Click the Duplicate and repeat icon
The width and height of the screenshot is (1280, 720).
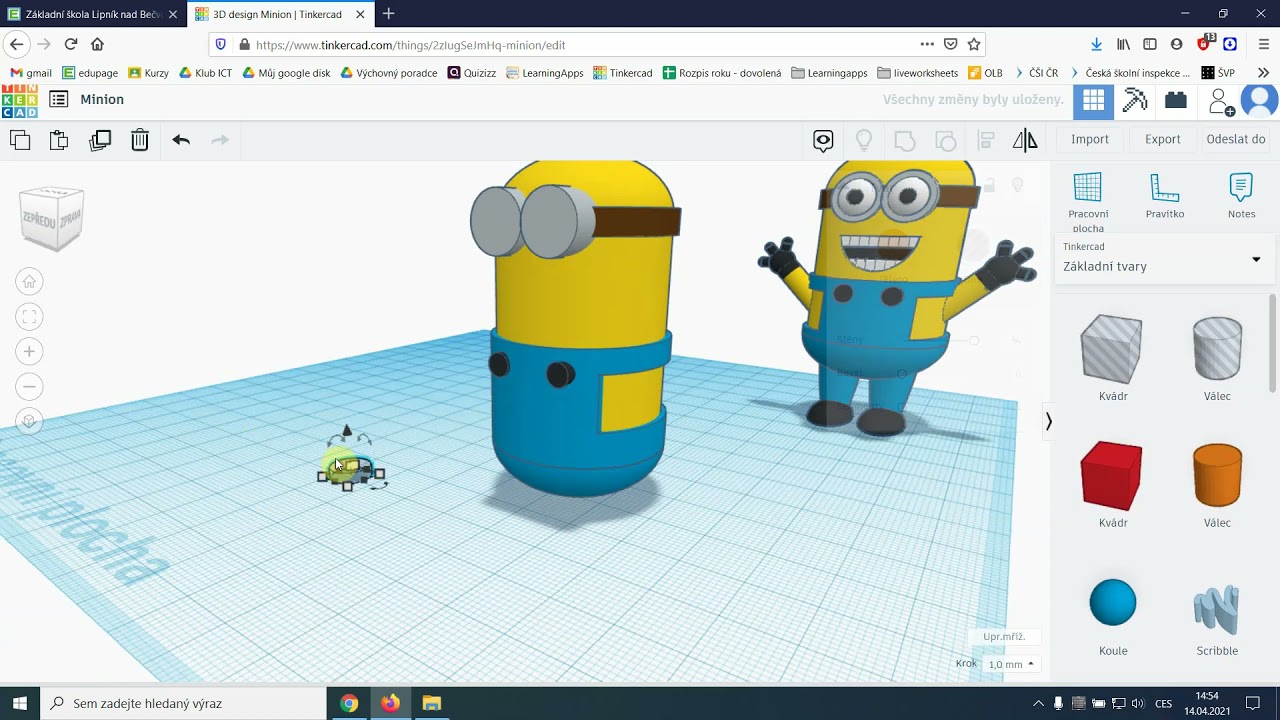click(100, 140)
